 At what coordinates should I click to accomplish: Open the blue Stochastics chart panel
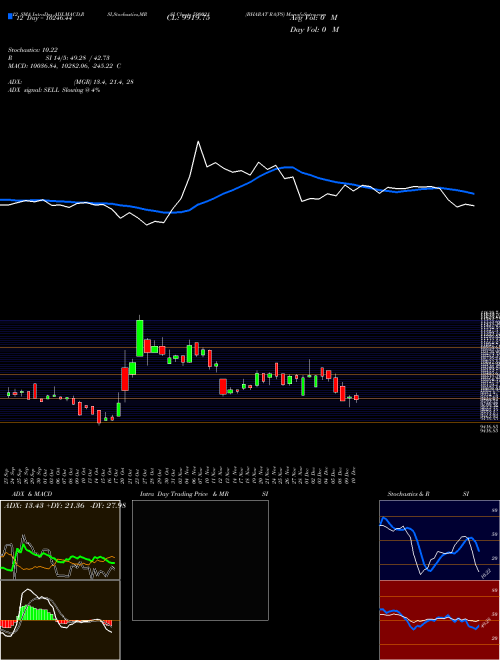point(439,540)
